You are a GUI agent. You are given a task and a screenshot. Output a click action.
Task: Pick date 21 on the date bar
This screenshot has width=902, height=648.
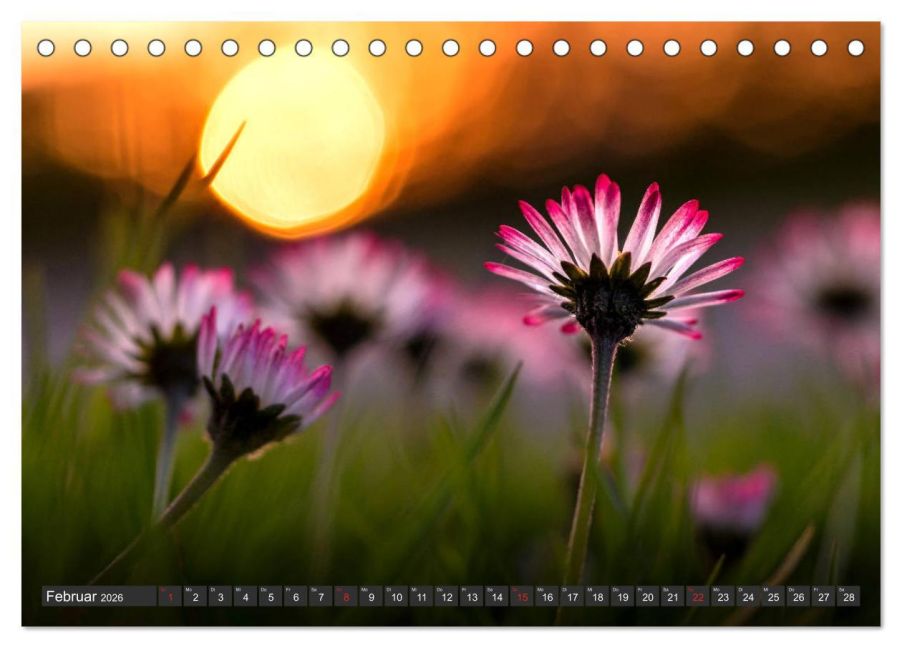point(673,596)
